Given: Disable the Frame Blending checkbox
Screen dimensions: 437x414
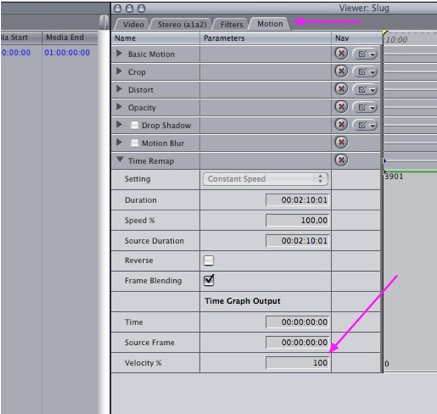Looking at the screenshot, I should (209, 280).
